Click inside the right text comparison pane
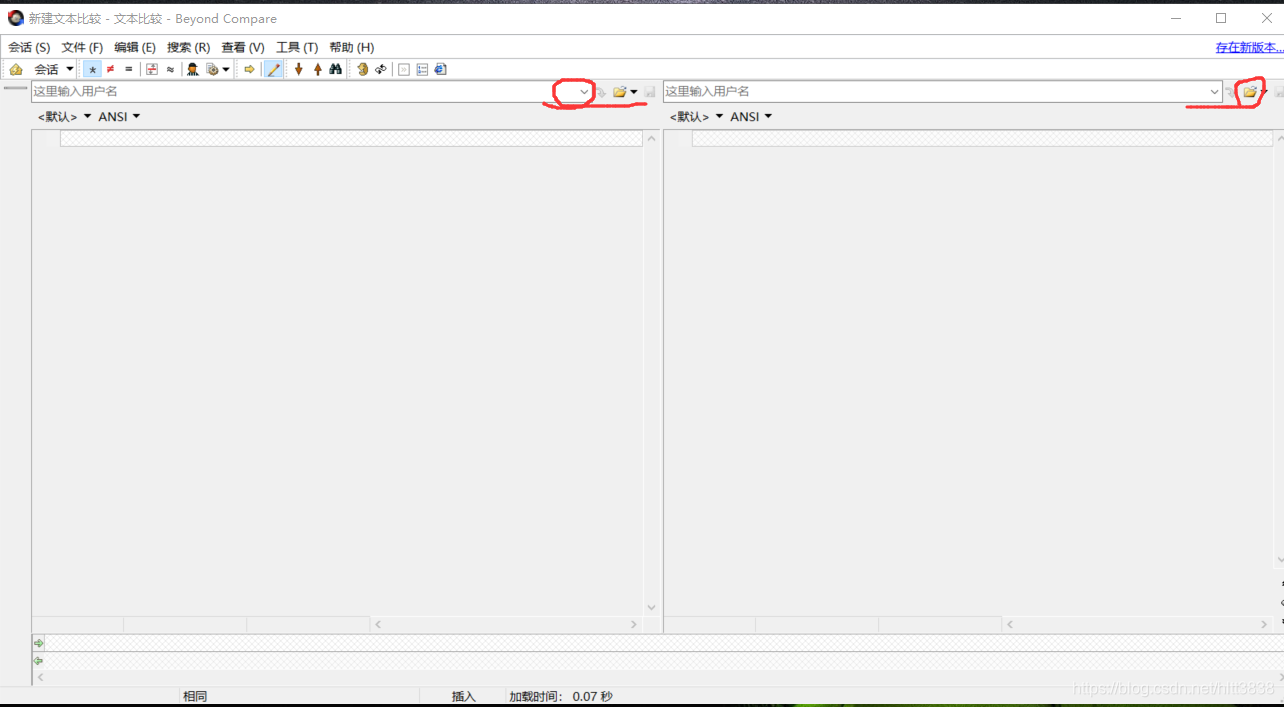Screen dimensions: 1284x707 (968, 375)
